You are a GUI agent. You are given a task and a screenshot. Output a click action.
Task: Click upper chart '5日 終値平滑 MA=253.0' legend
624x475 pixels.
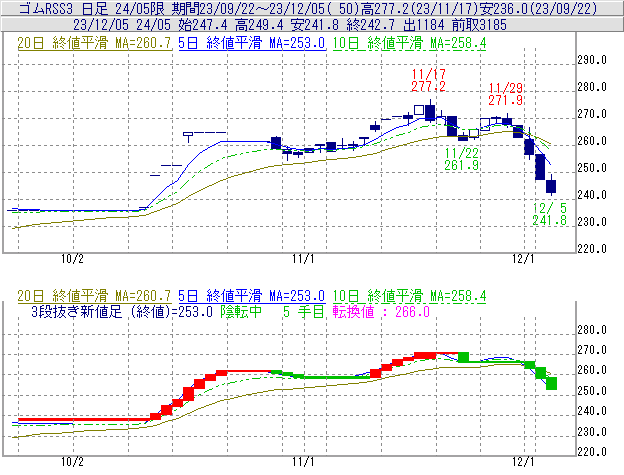pyautogui.click(x=252, y=43)
